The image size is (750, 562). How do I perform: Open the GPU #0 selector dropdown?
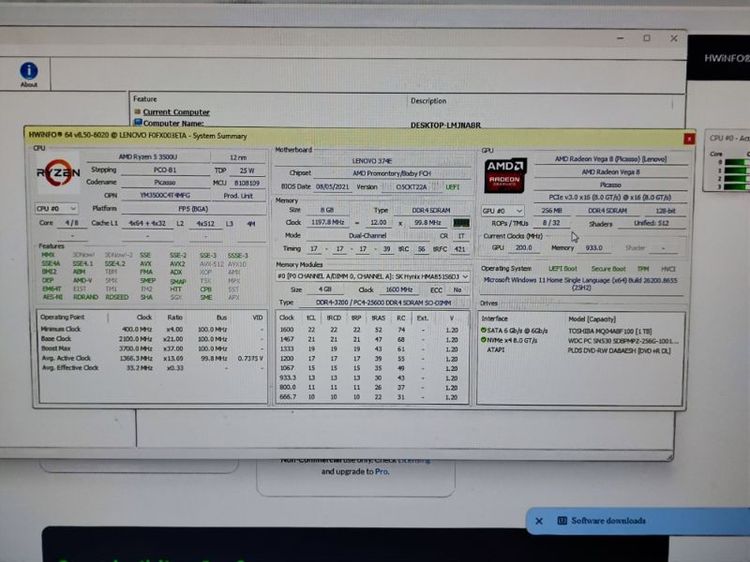pyautogui.click(x=502, y=210)
